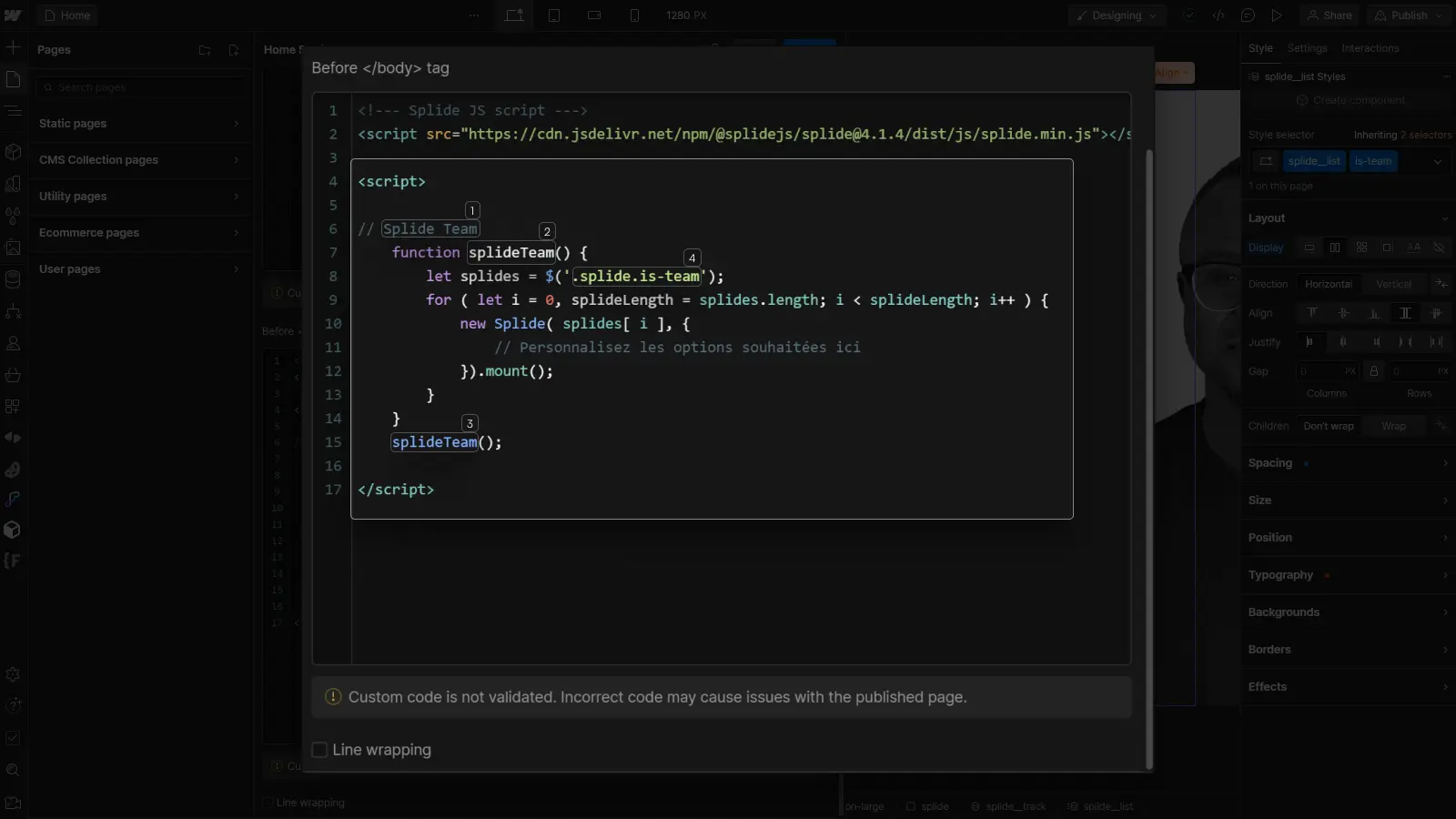Open the comments bubble icon
1456x819 pixels.
tap(1248, 15)
